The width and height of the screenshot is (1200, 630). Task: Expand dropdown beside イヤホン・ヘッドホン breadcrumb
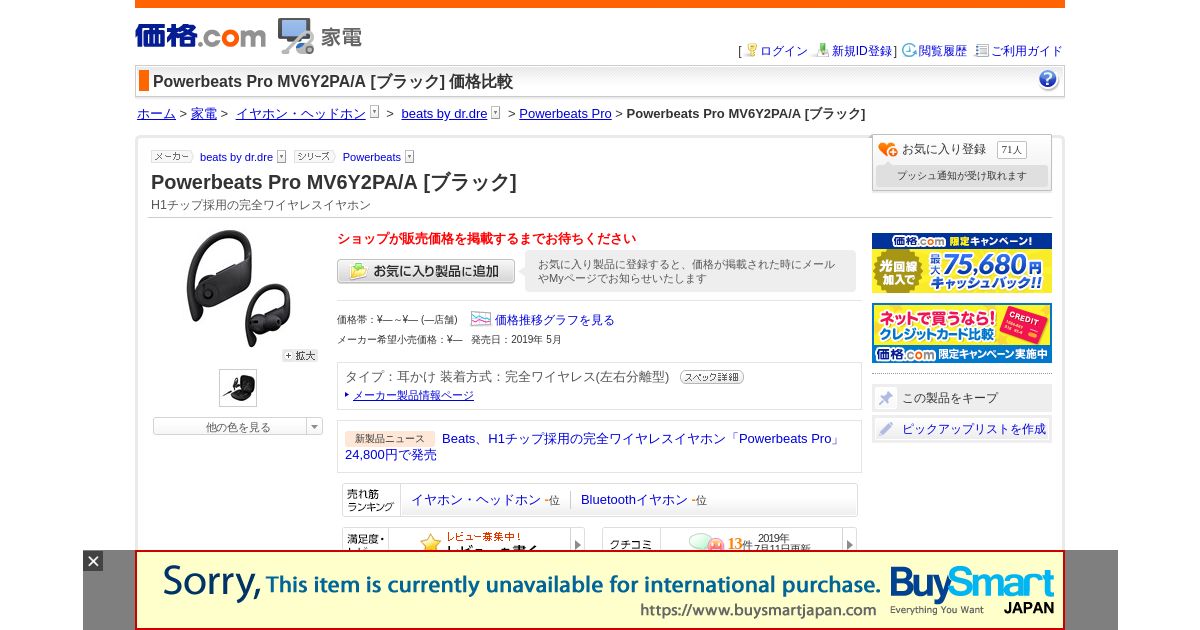tap(375, 112)
